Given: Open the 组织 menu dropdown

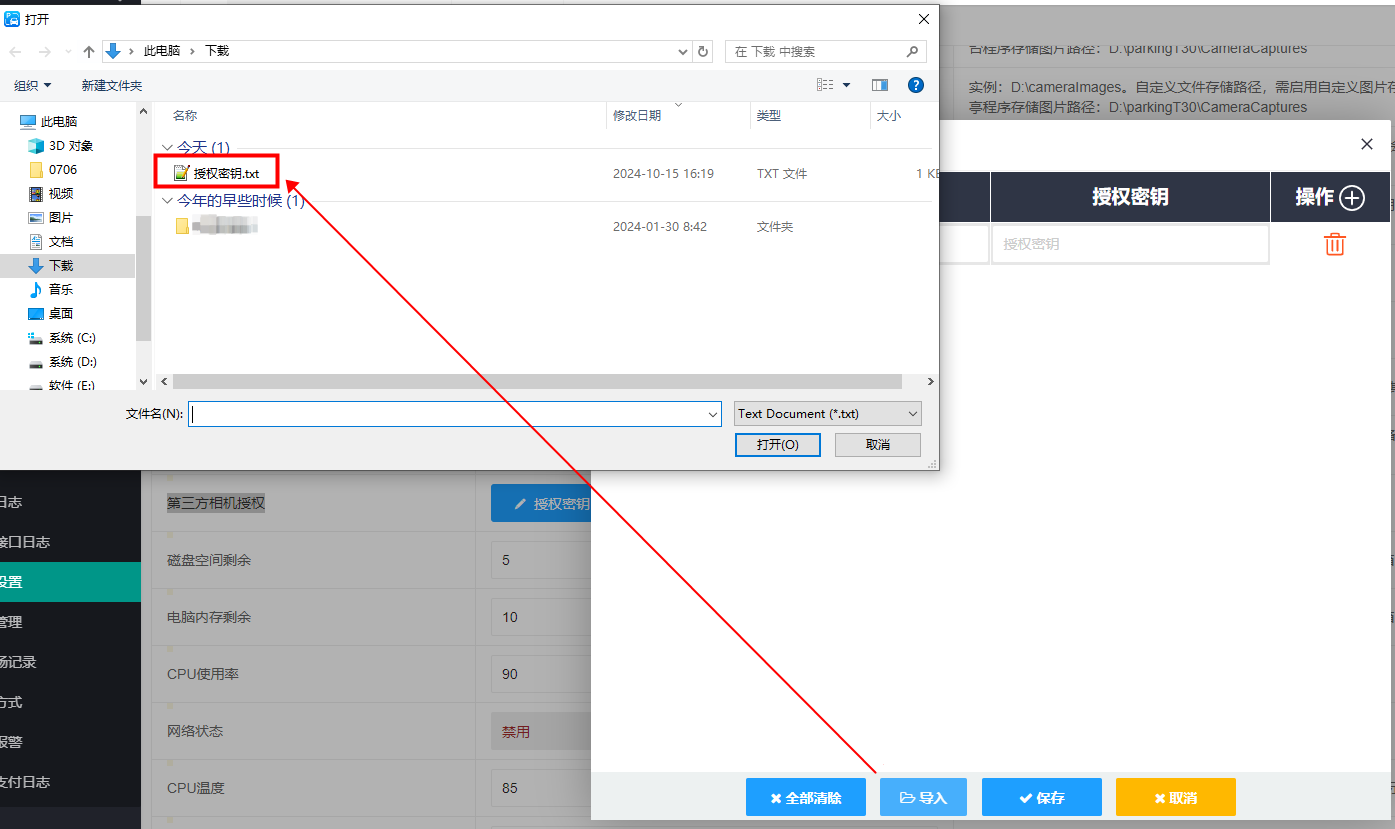Looking at the screenshot, I should point(33,86).
